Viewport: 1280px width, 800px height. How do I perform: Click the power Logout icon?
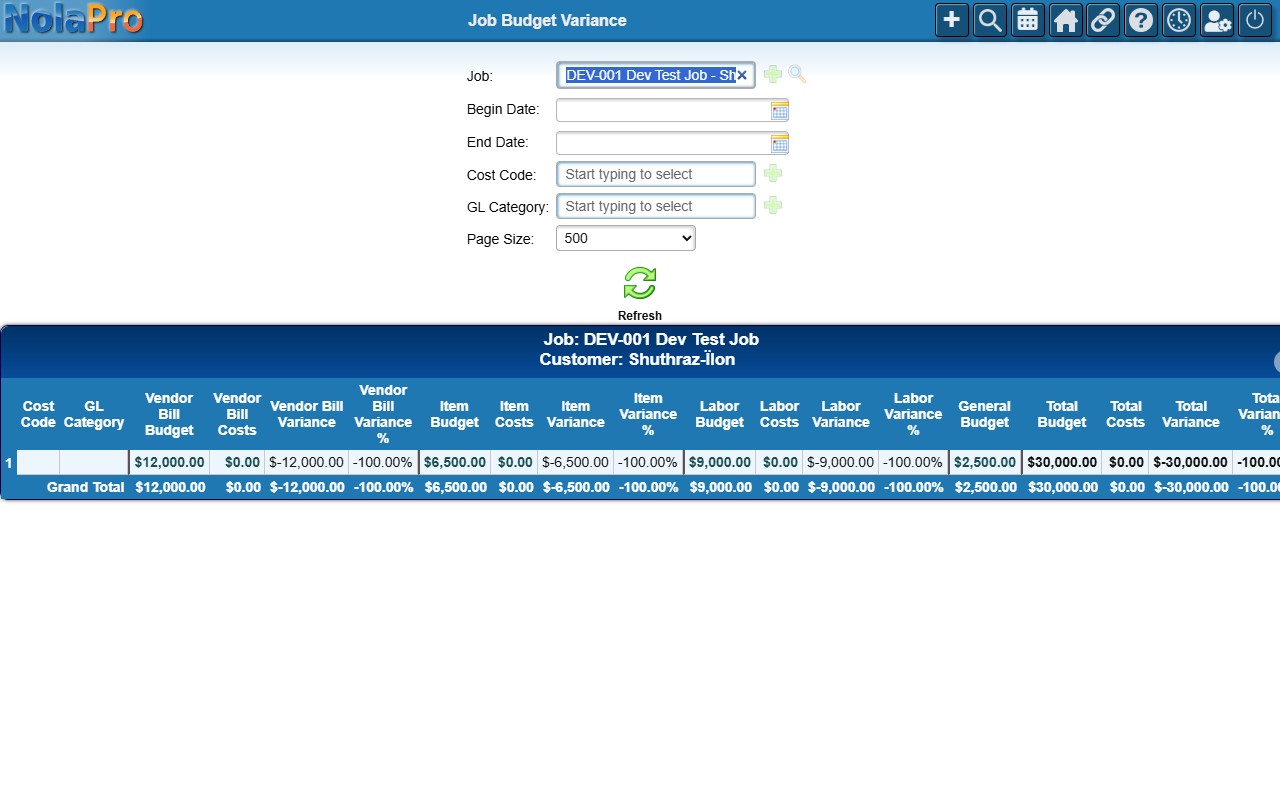[1255, 20]
